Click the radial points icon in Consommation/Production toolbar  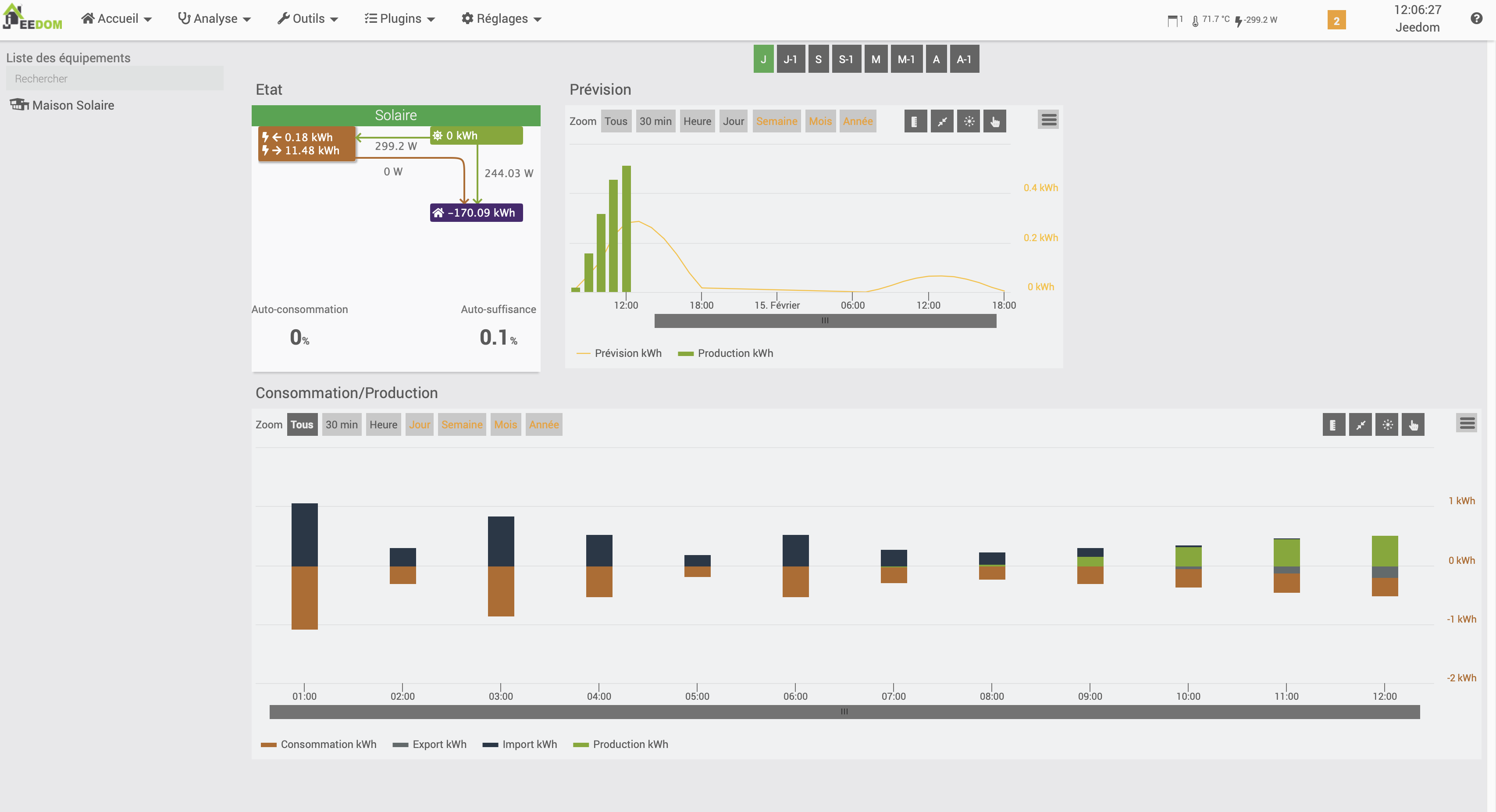click(x=1386, y=424)
